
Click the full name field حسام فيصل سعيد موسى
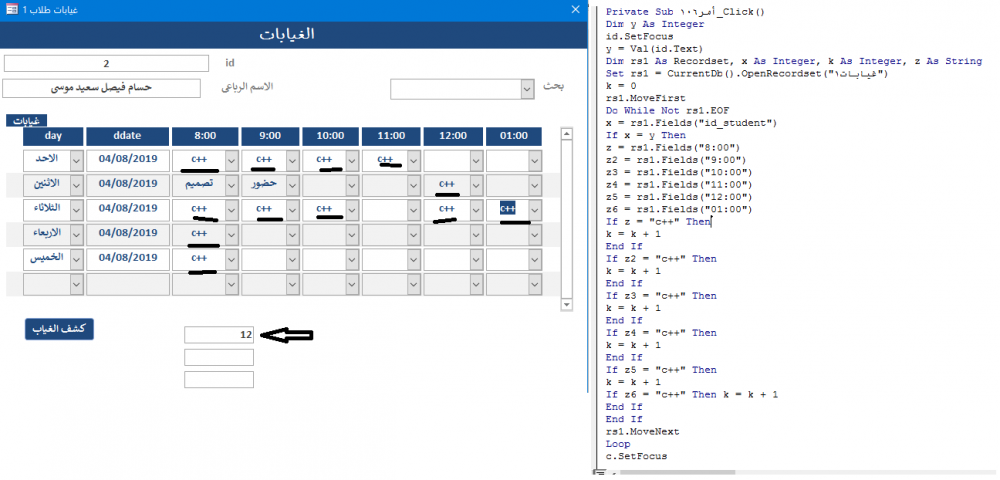click(101, 88)
